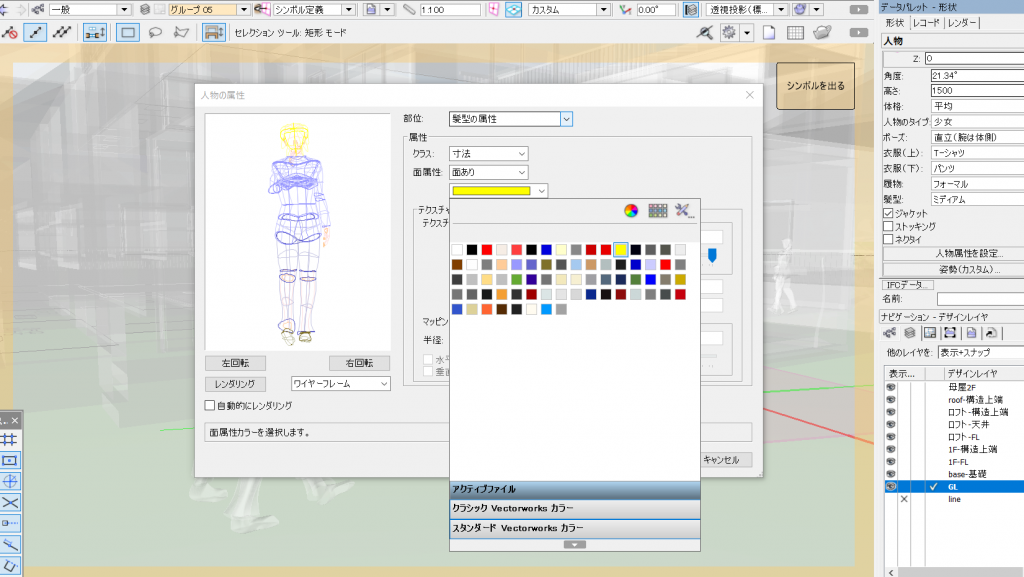Uncheck the ジャケット checkbox

888,214
